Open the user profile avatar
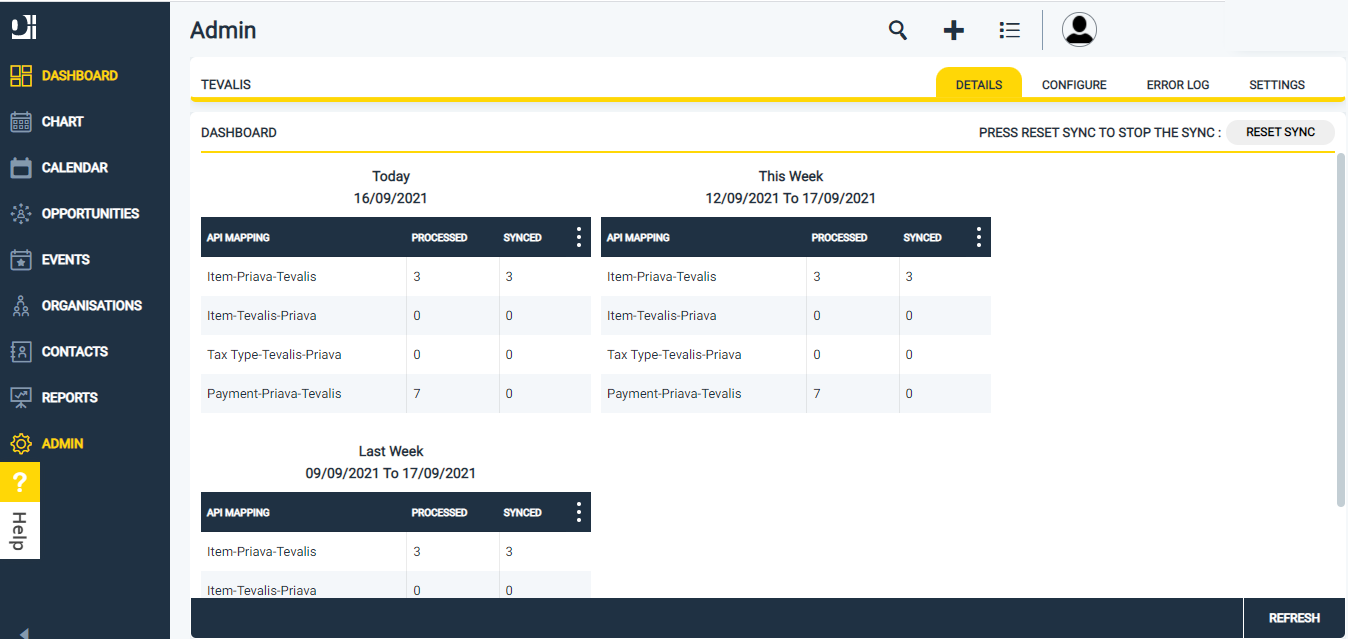The image size is (1348, 639). point(1079,30)
